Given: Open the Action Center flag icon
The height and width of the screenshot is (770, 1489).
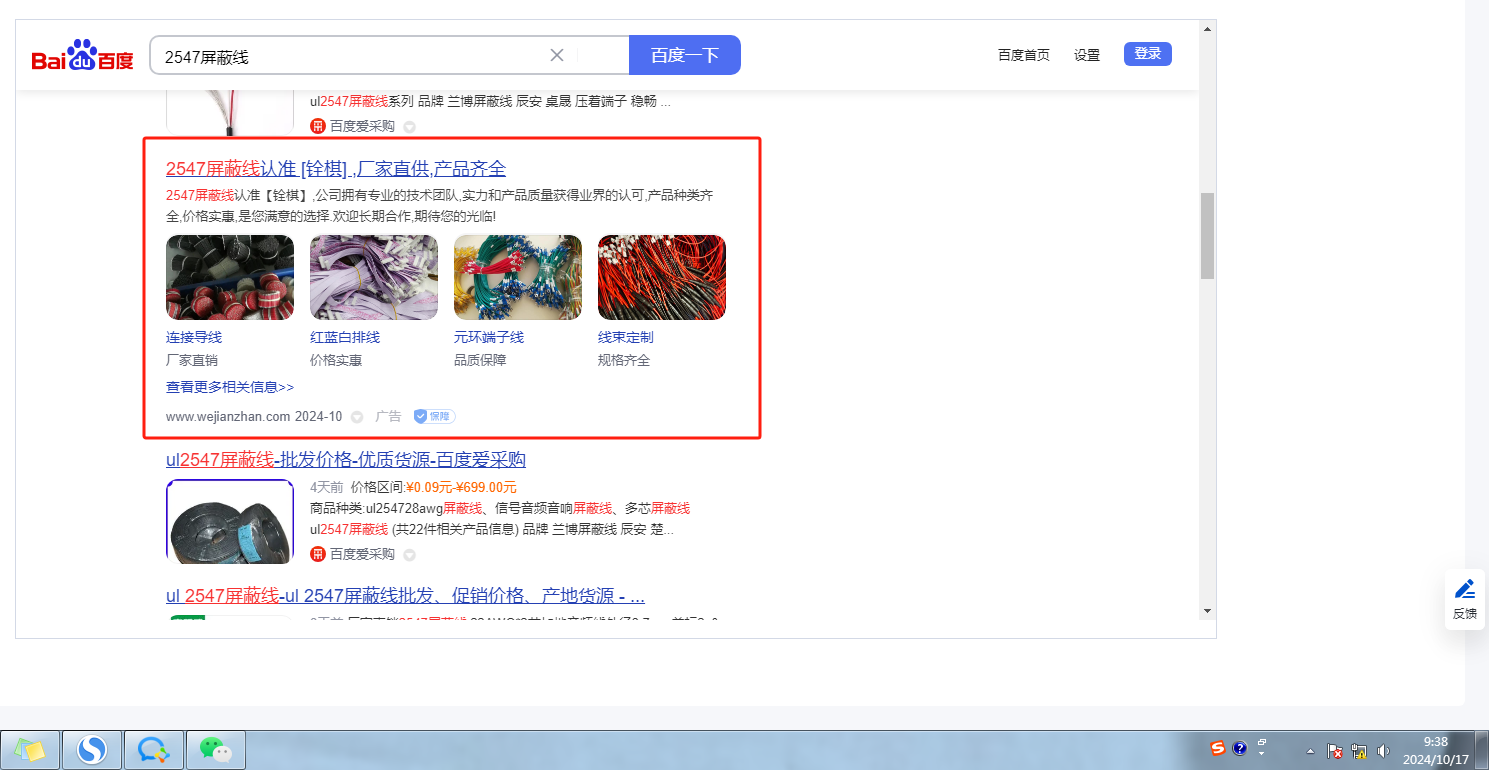Looking at the screenshot, I should (1335, 751).
